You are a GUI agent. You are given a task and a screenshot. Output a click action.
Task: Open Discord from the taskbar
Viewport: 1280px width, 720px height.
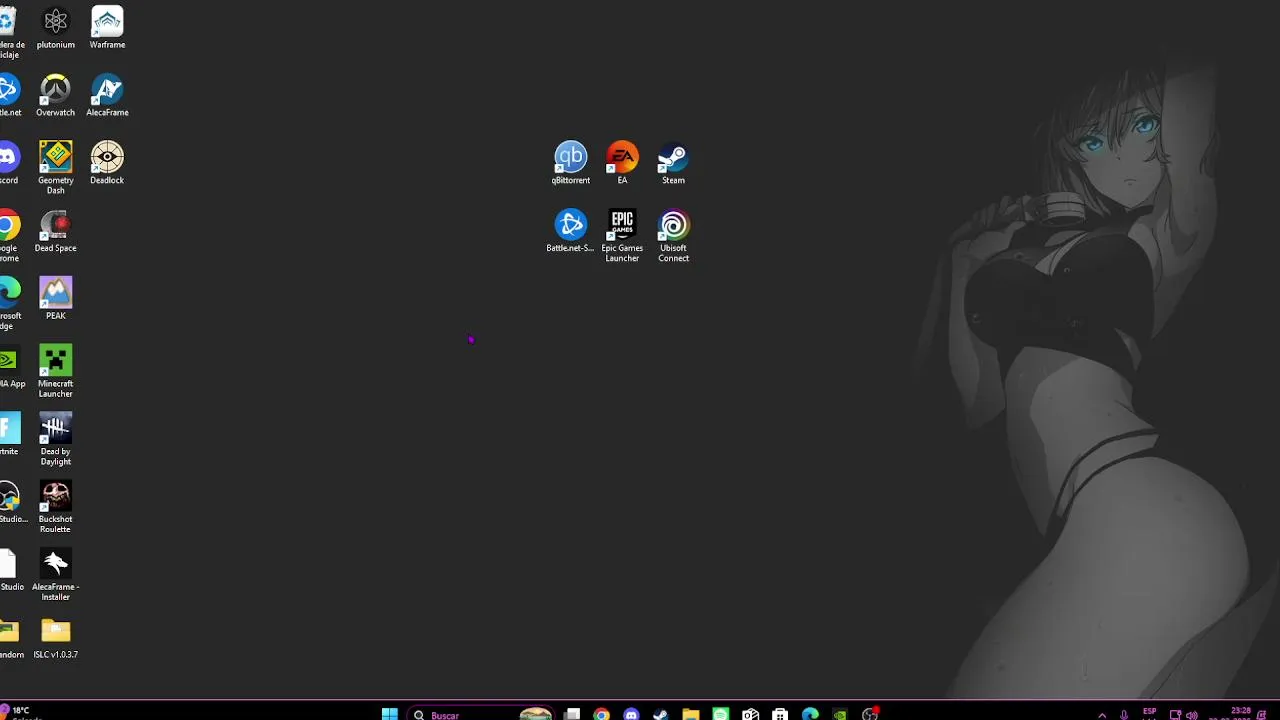[631, 714]
